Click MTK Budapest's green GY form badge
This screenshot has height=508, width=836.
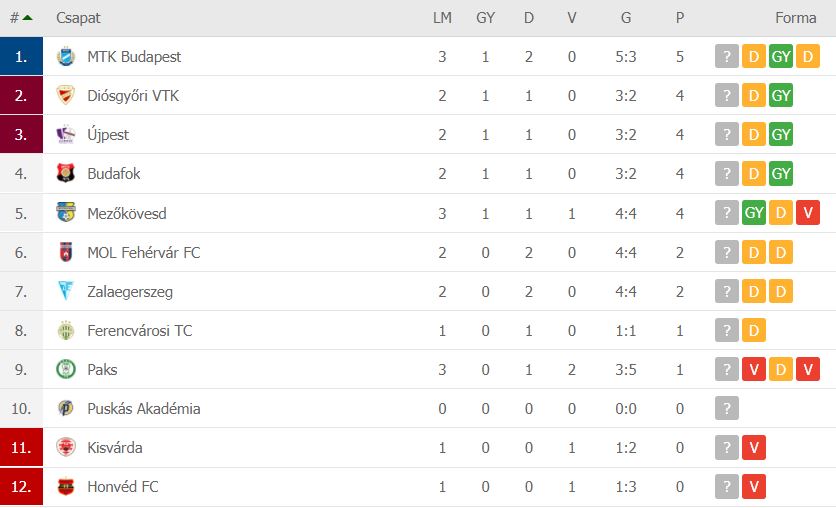point(781,57)
